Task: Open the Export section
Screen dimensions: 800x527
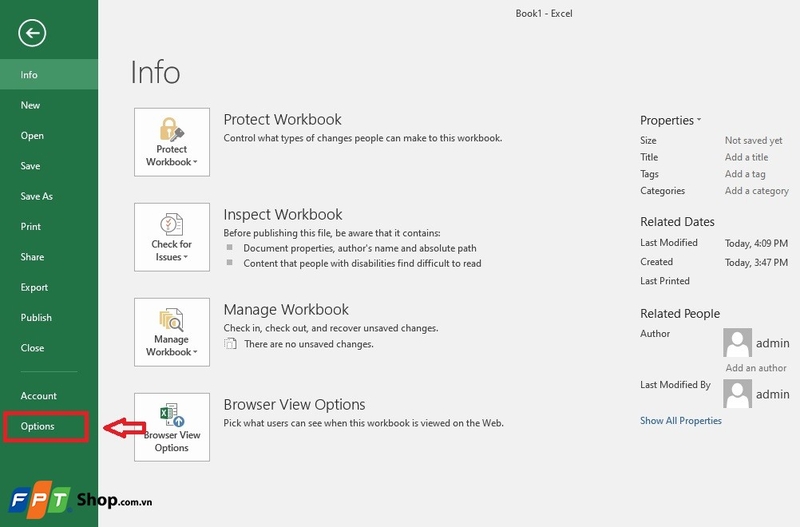Action: [x=34, y=287]
